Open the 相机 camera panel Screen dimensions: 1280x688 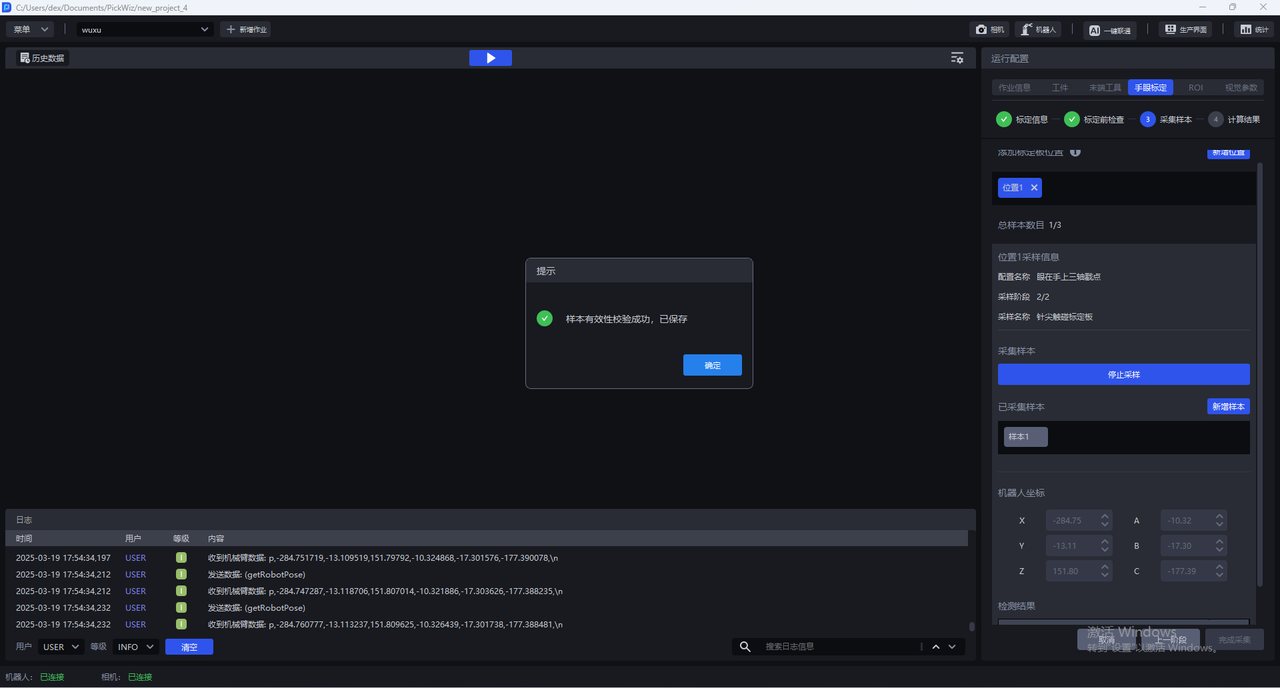pyautogui.click(x=989, y=30)
